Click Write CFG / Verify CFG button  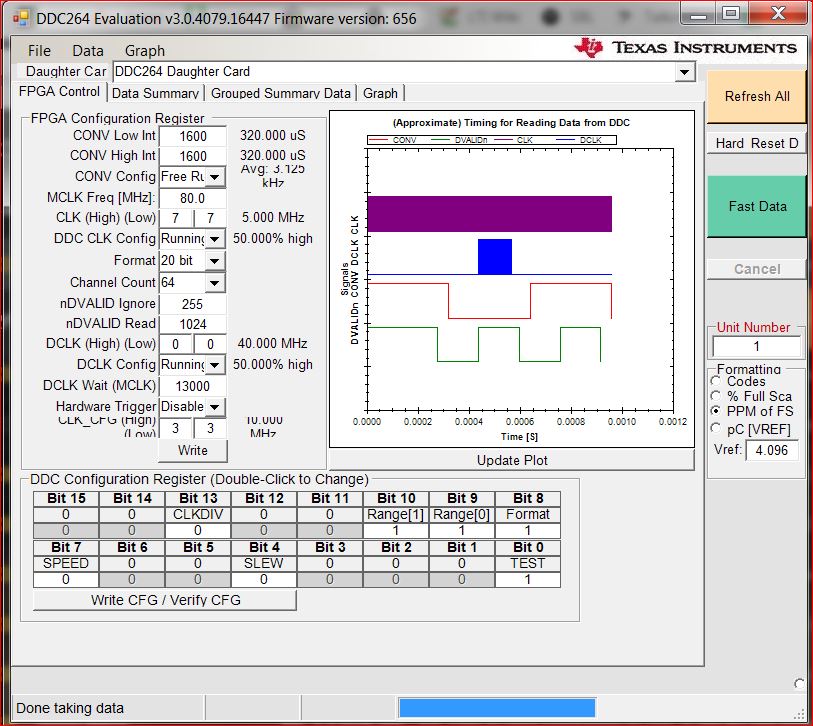(165, 600)
